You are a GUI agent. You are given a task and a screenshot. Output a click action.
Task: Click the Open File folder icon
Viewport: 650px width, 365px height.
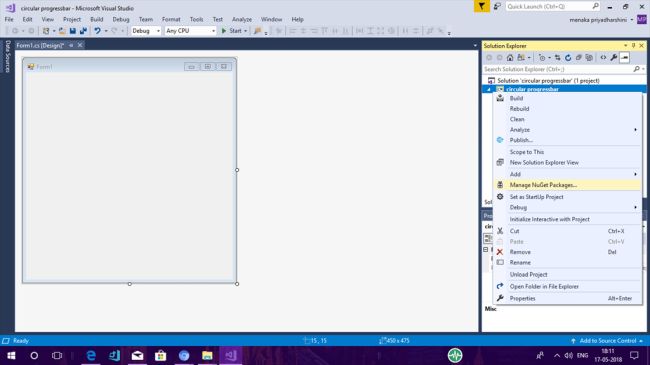[x=62, y=31]
